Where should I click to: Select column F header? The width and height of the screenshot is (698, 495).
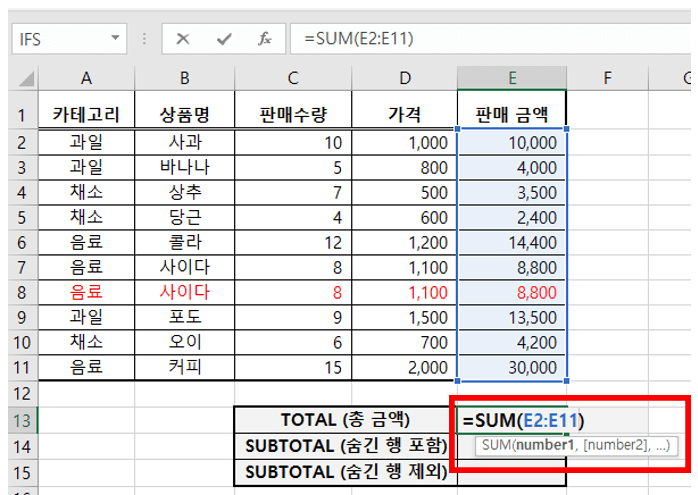(x=607, y=78)
